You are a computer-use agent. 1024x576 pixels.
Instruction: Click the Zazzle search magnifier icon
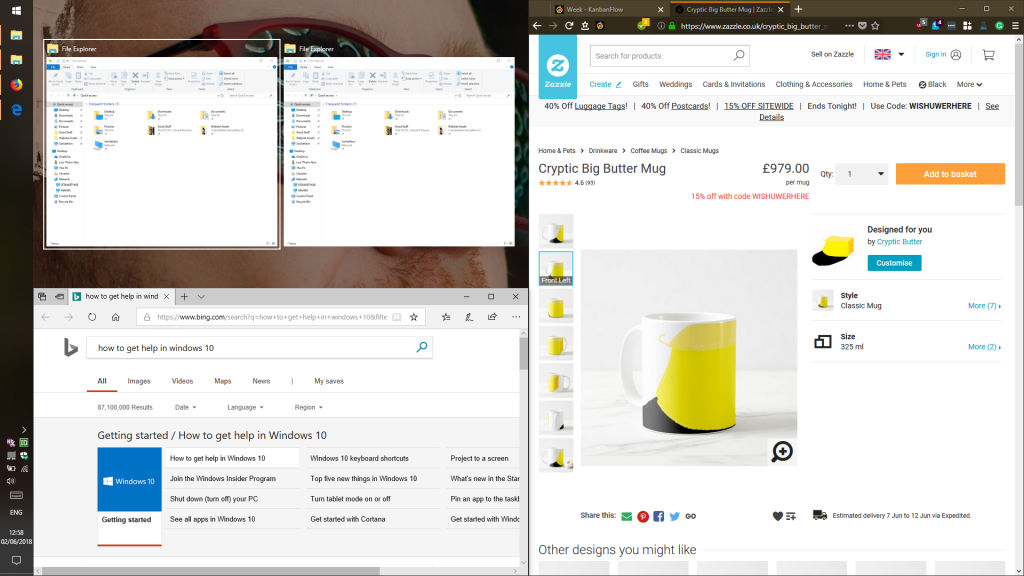coord(739,56)
